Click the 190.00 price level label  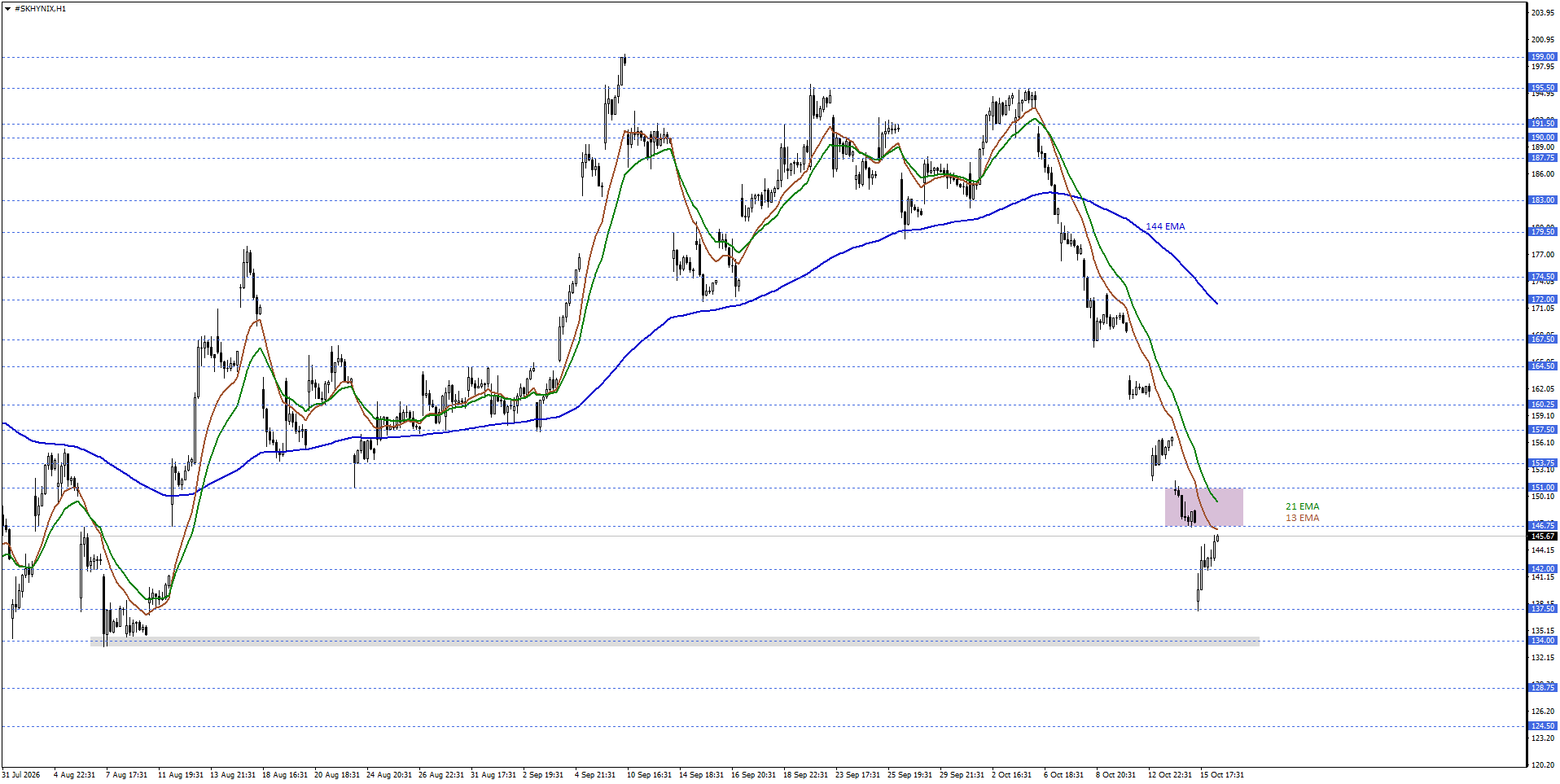pos(1542,137)
